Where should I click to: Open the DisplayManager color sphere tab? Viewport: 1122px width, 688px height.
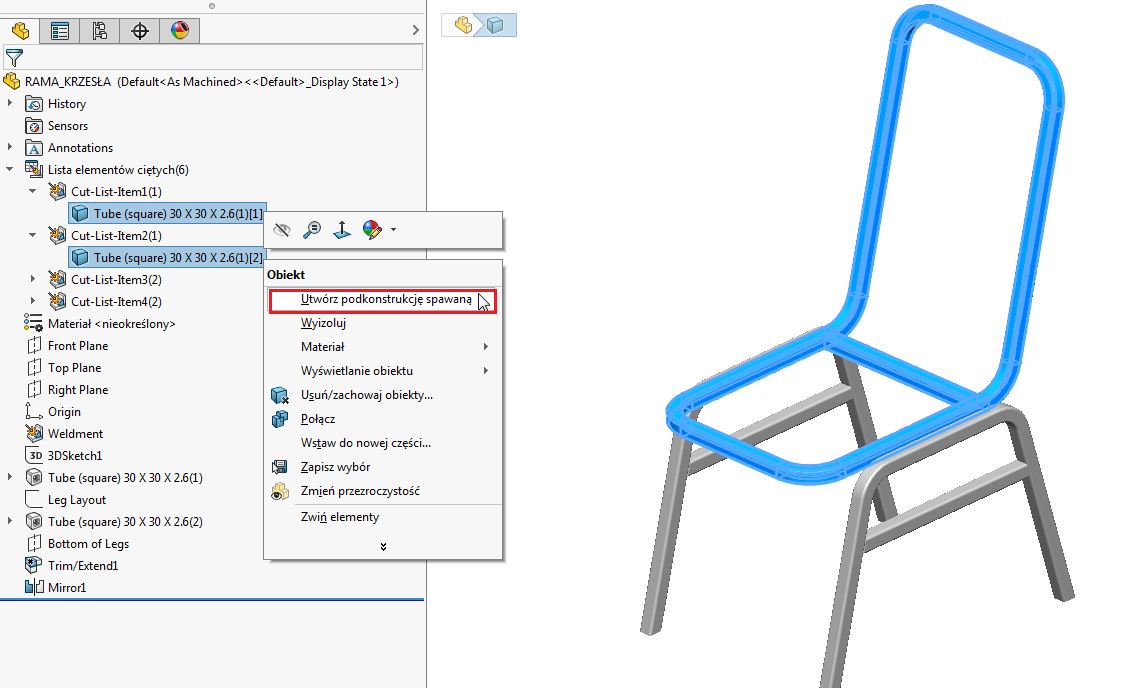pyautogui.click(x=180, y=31)
